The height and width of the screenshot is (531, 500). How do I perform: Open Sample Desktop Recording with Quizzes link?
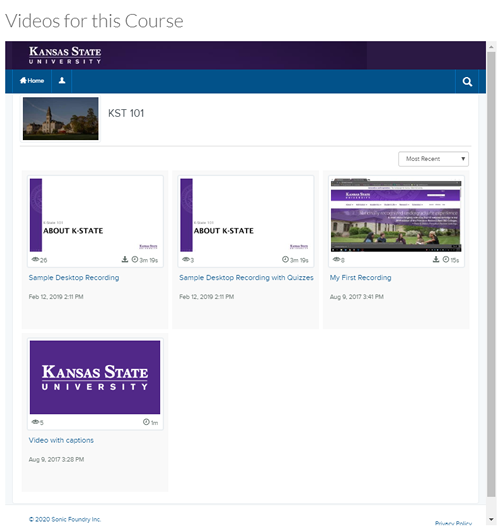tap(246, 278)
